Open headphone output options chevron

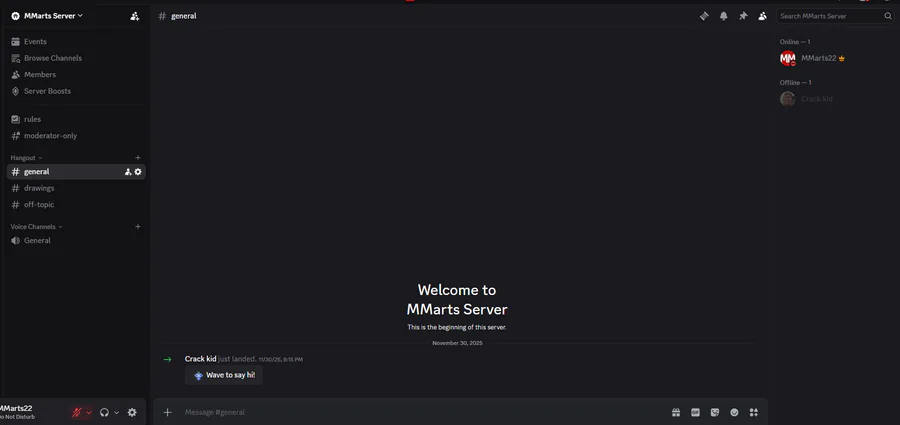pyautogui.click(x=117, y=412)
